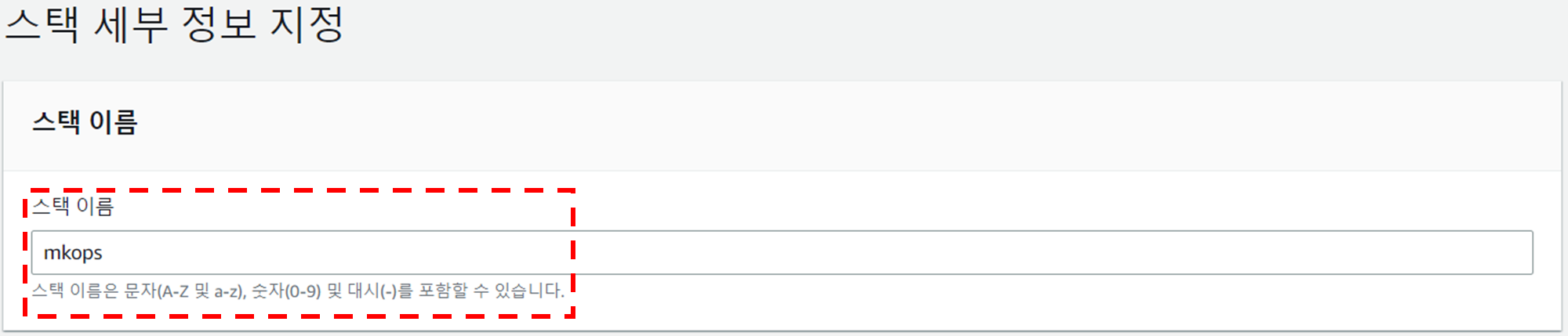Click the '(A-Z 및 a-z)' part of the hint
This screenshot has width=1568, height=336.
pos(201,291)
